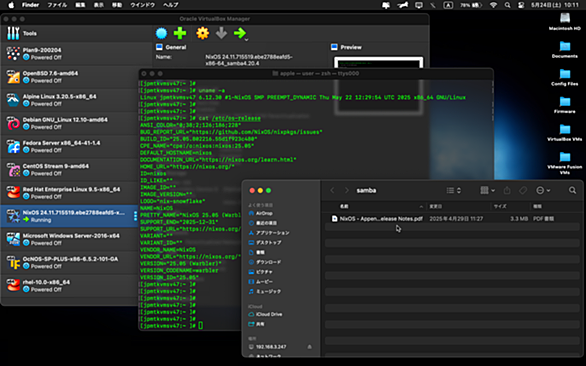This screenshot has height=366, width=586.
Task: Click the Finder Tags icon
Action: 523,191
